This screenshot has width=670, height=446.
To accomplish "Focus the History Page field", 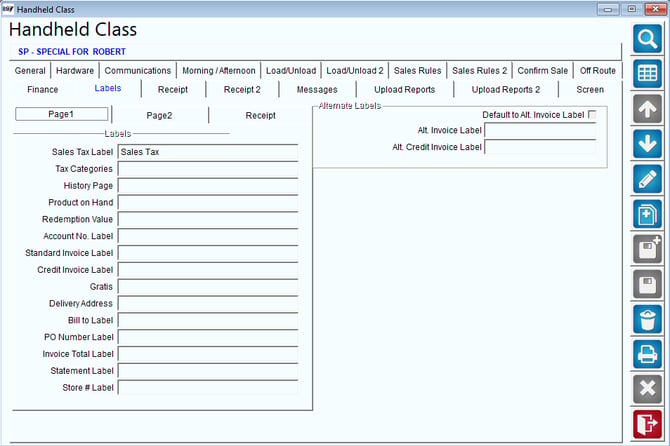I will pos(208,186).
